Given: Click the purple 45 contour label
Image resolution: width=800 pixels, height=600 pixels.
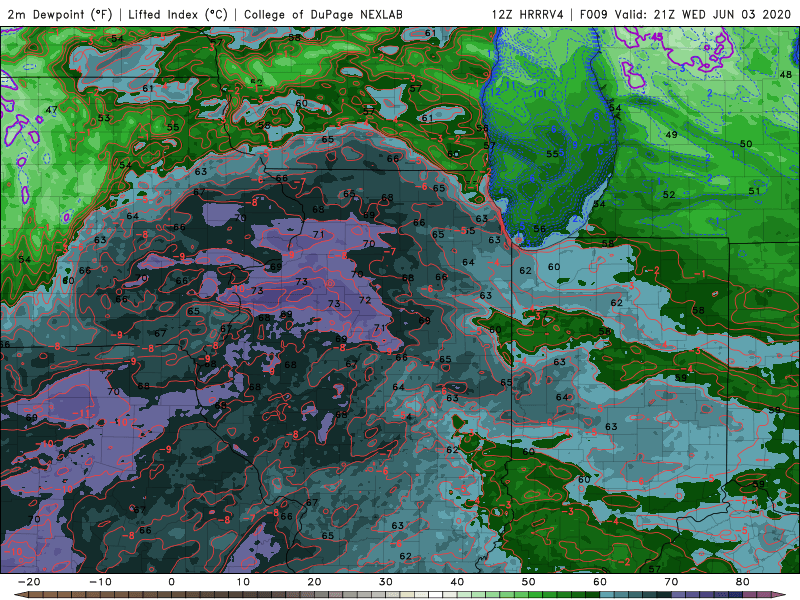Looking at the screenshot, I should [x=657, y=37].
